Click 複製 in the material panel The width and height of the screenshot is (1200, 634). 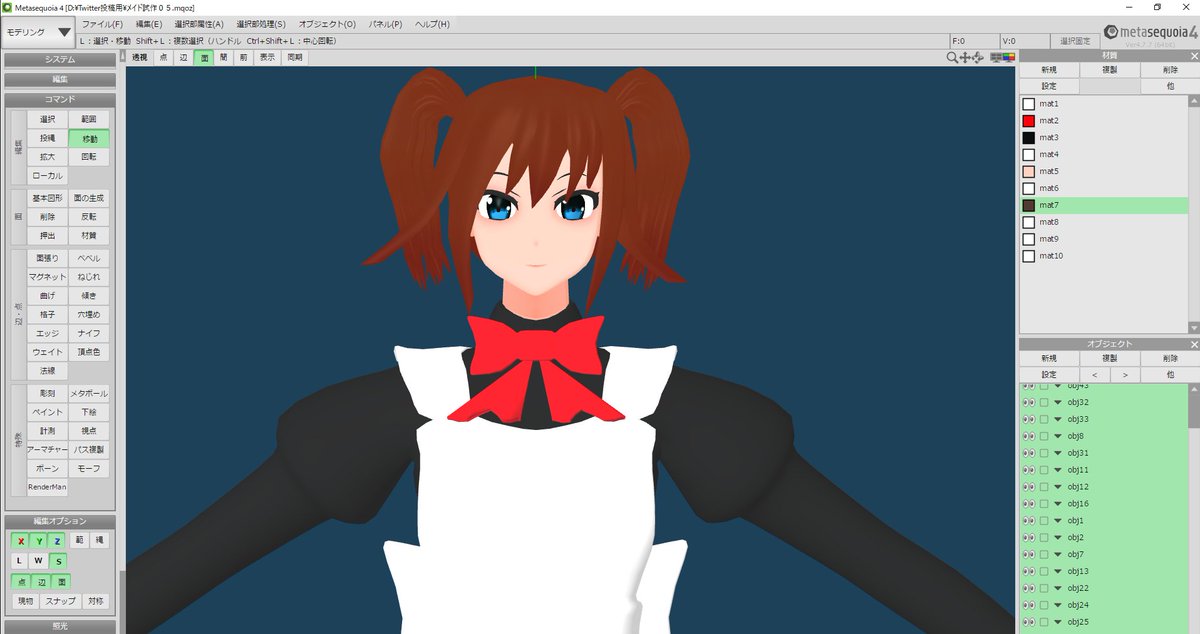1109,70
